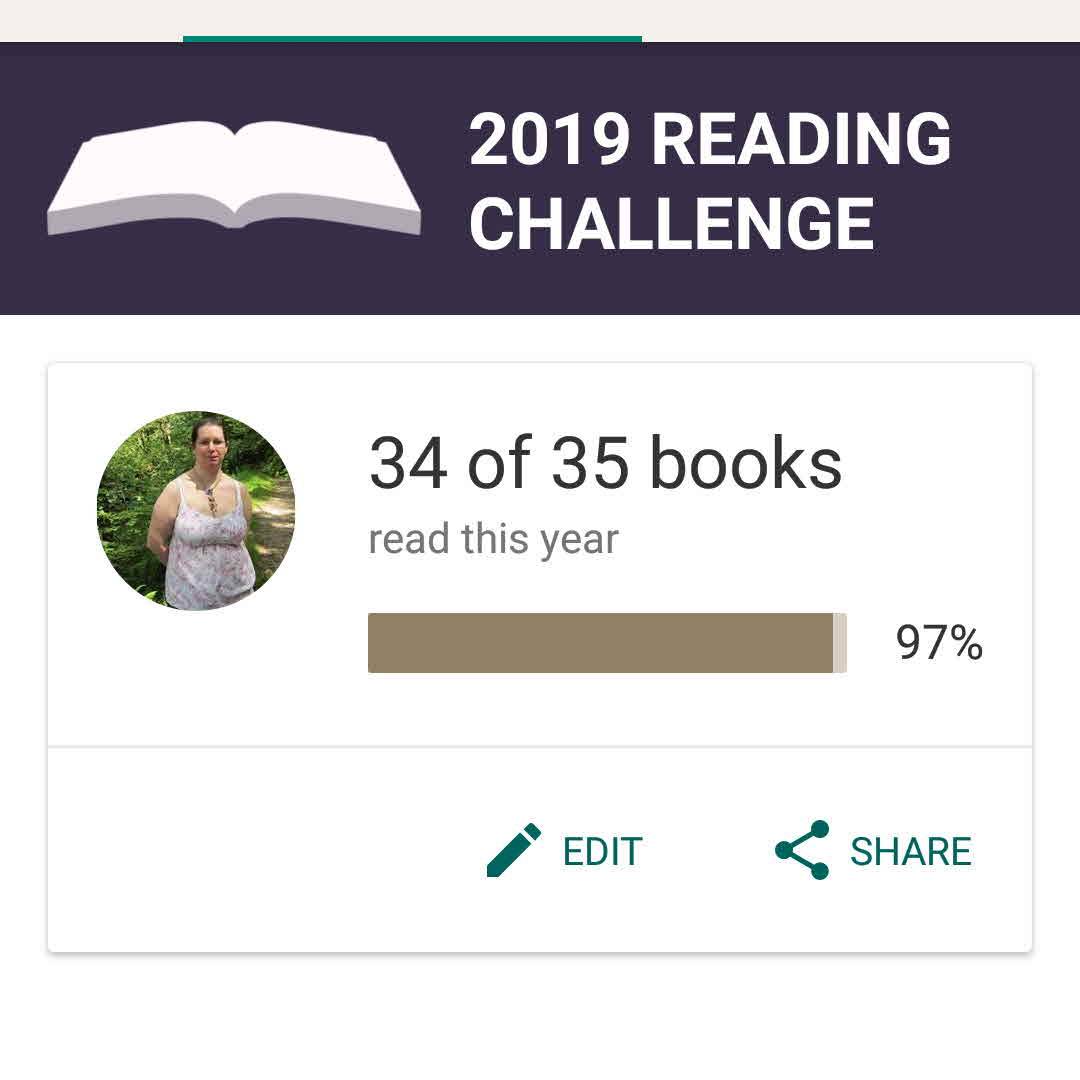This screenshot has width=1080, height=1080.
Task: Select the green active tab indicator
Action: [412, 39]
